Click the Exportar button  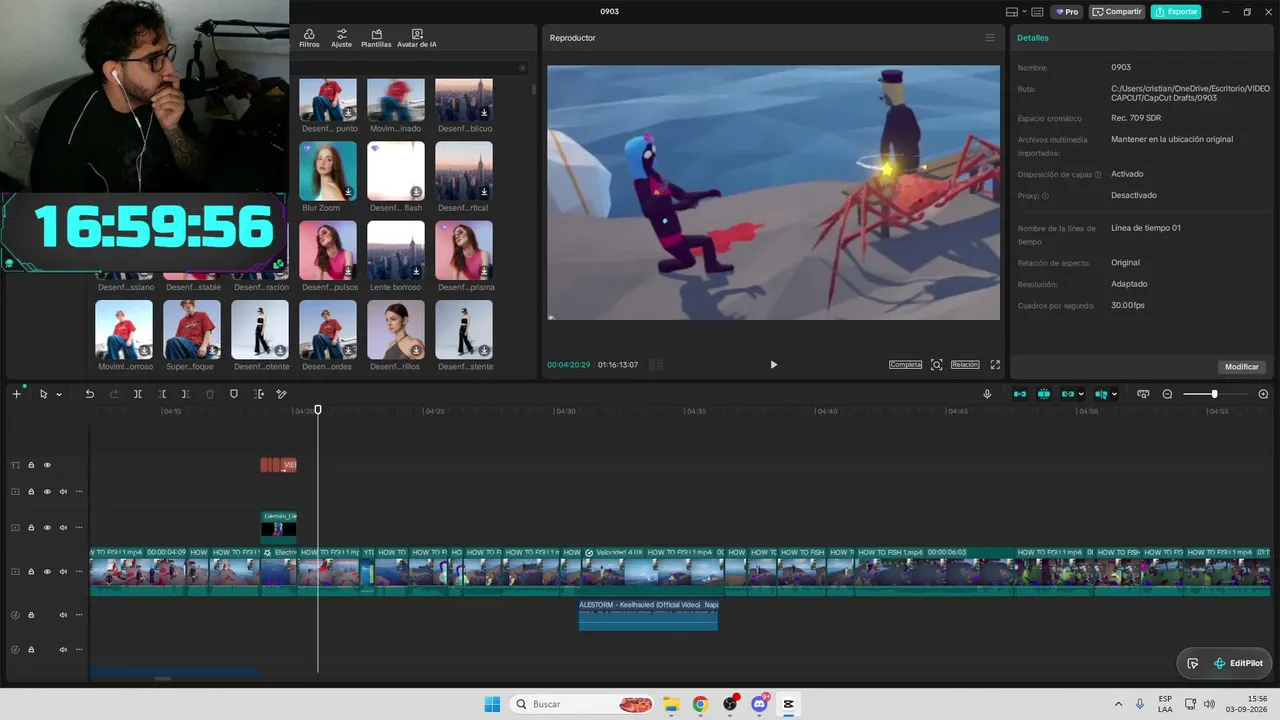point(1176,12)
